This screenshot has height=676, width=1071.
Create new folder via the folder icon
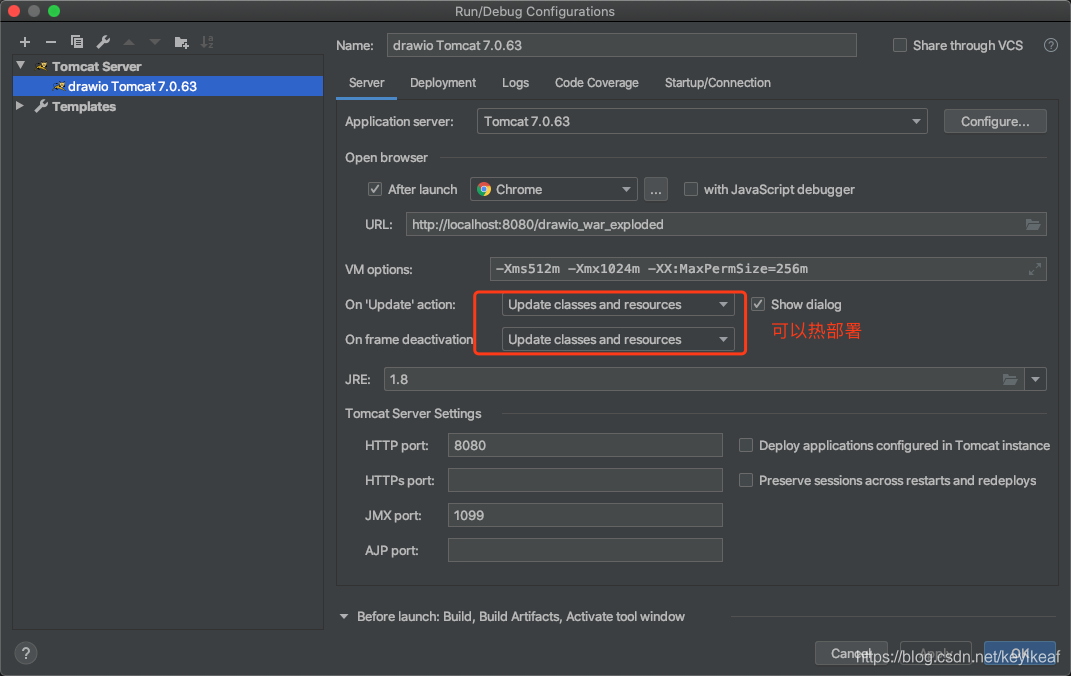(x=181, y=42)
